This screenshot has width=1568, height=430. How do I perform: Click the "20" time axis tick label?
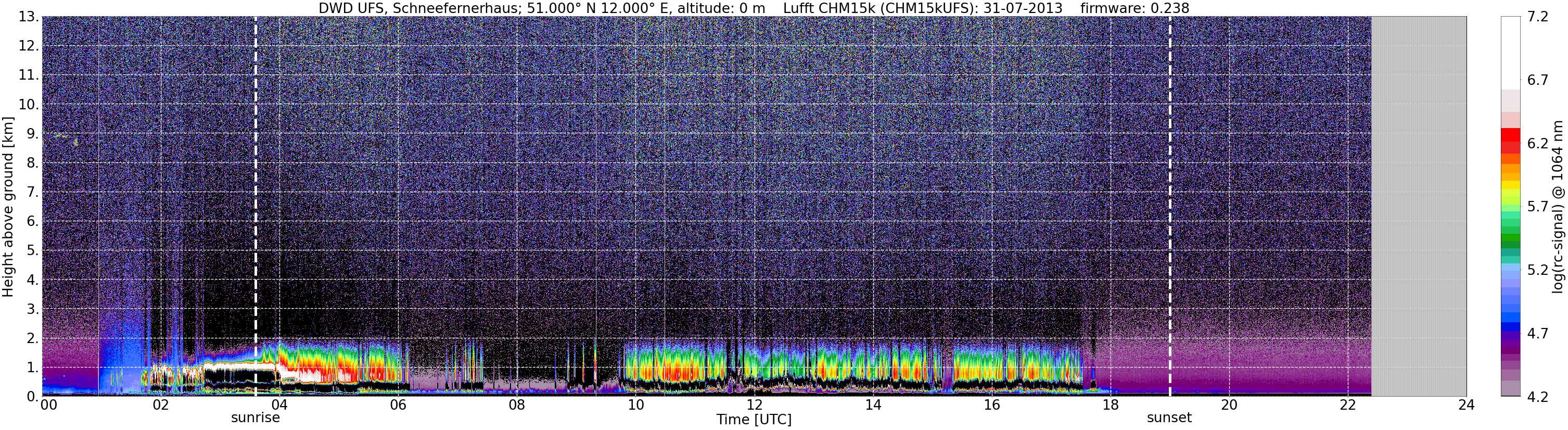[x=1229, y=405]
